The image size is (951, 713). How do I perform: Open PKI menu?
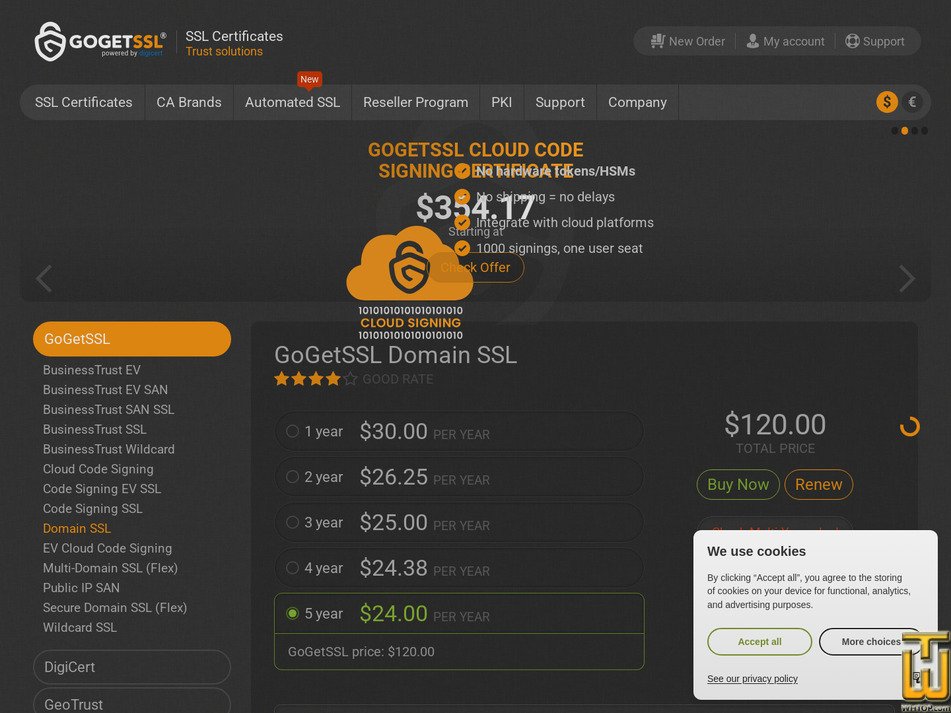tap(502, 102)
